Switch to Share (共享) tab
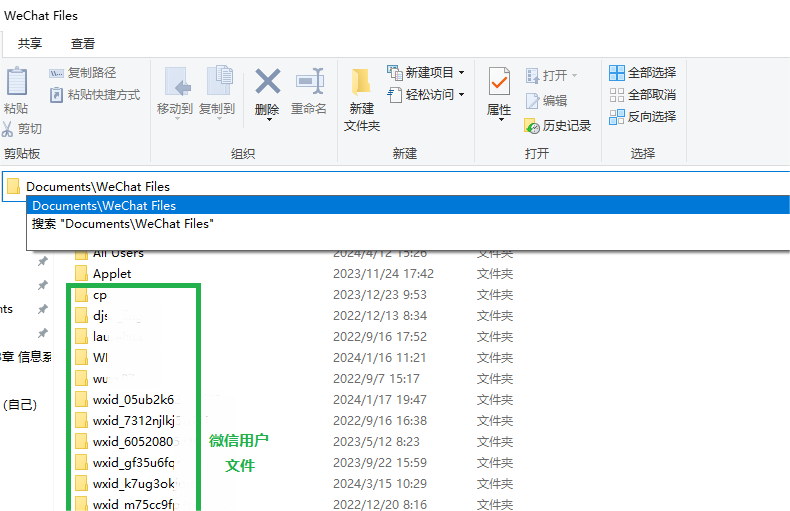The image size is (790, 511). click(x=30, y=44)
